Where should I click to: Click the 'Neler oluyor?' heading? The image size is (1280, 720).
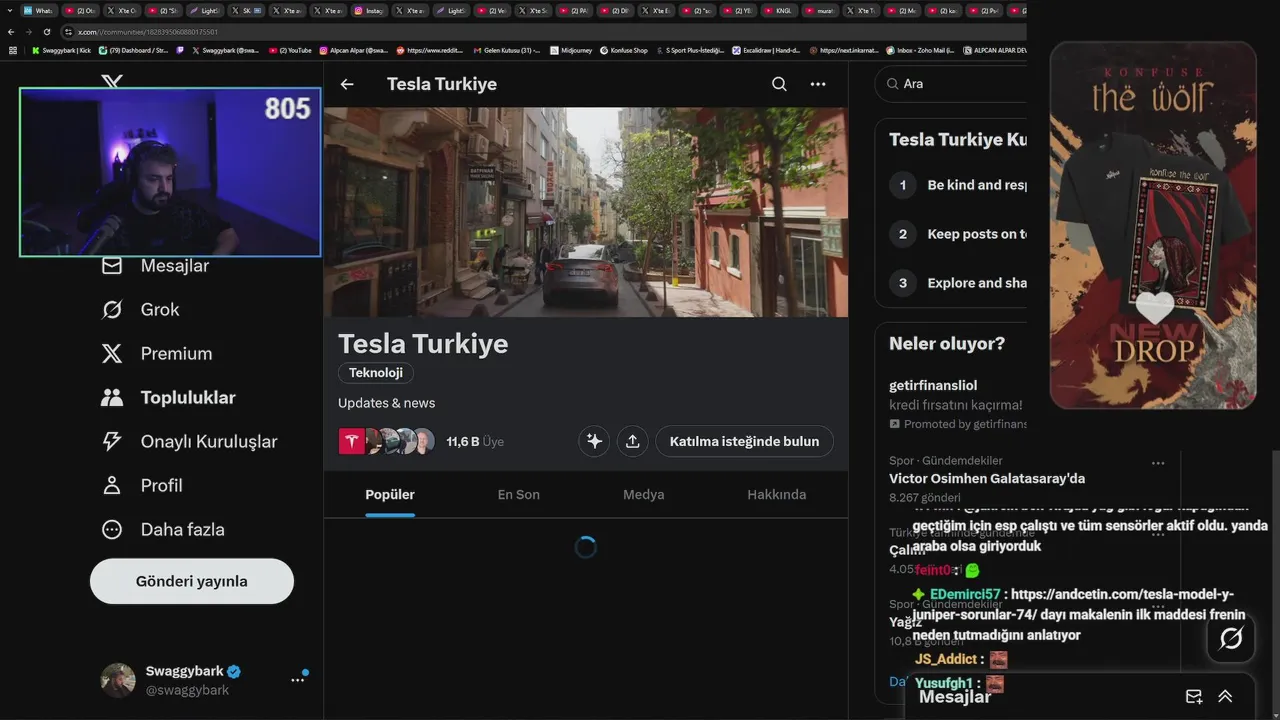(x=947, y=344)
